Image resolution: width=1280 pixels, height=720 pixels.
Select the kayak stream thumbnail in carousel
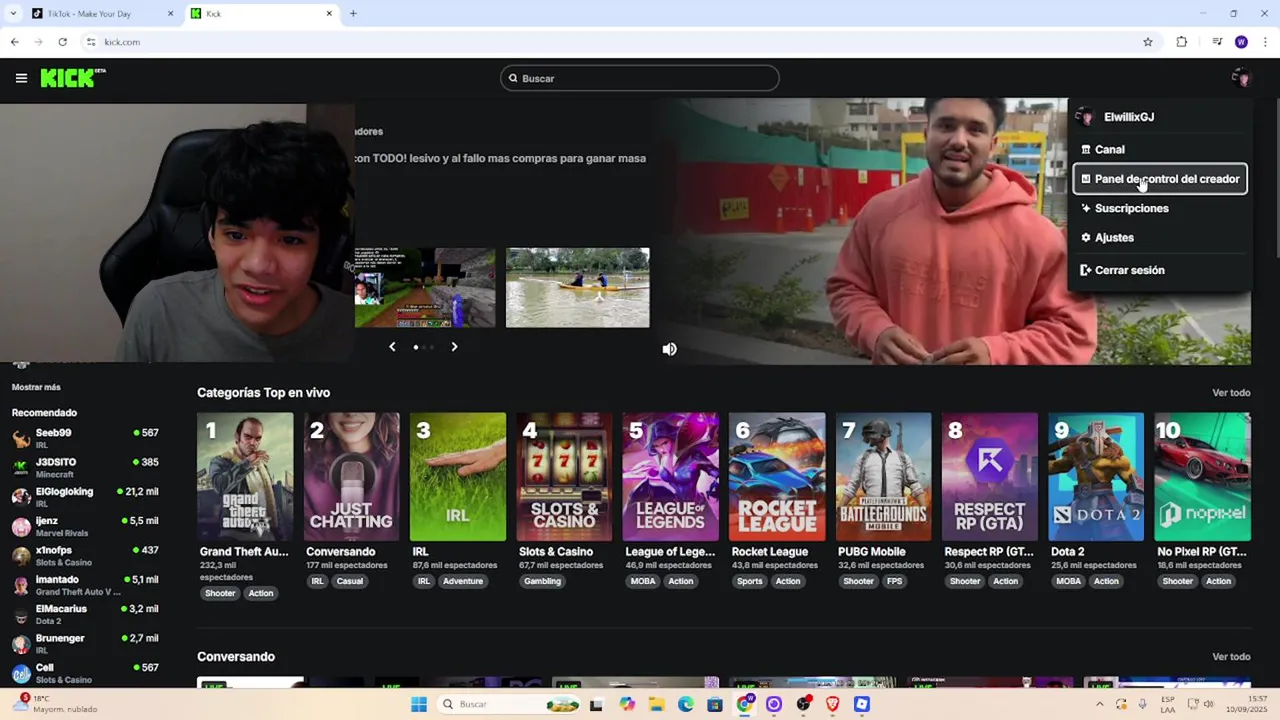coord(577,288)
